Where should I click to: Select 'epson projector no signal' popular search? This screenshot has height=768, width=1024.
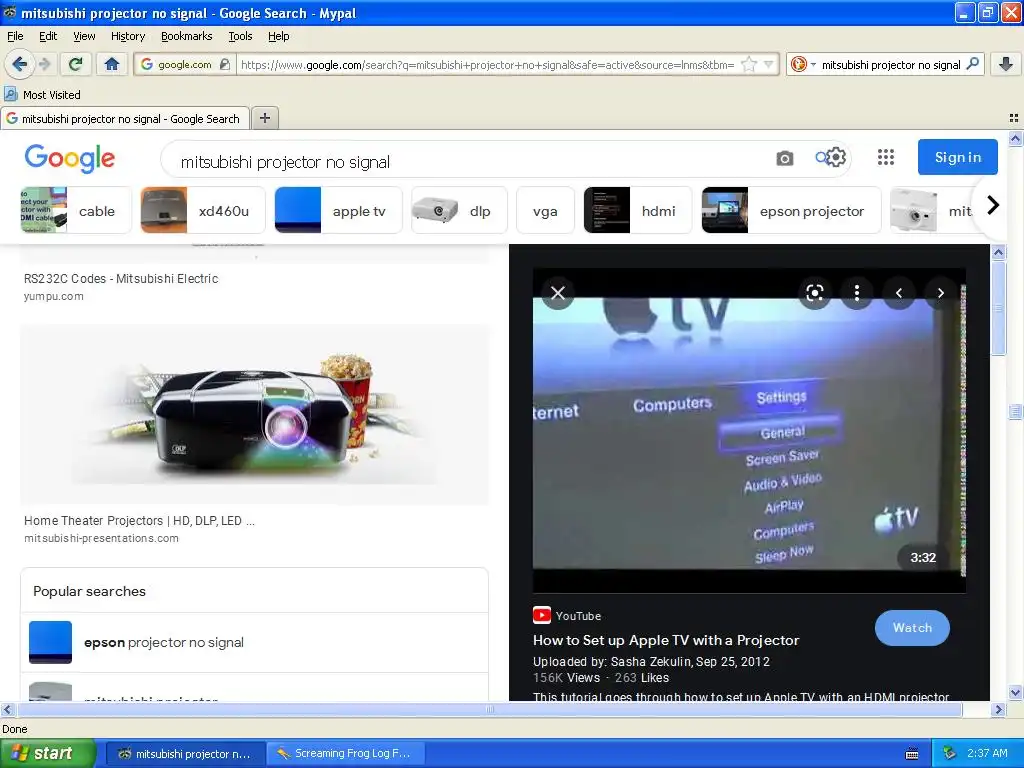point(254,643)
